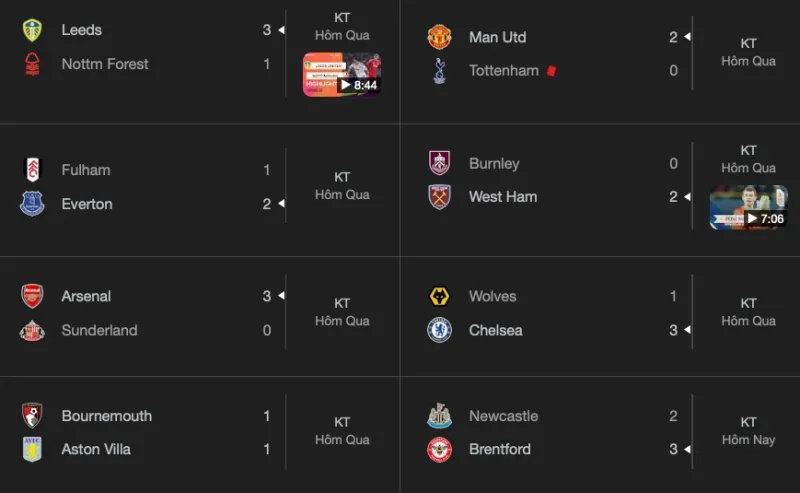
Task: Open Newcastle vs Brentford 'Hôm Nay' status
Action: (x=748, y=431)
